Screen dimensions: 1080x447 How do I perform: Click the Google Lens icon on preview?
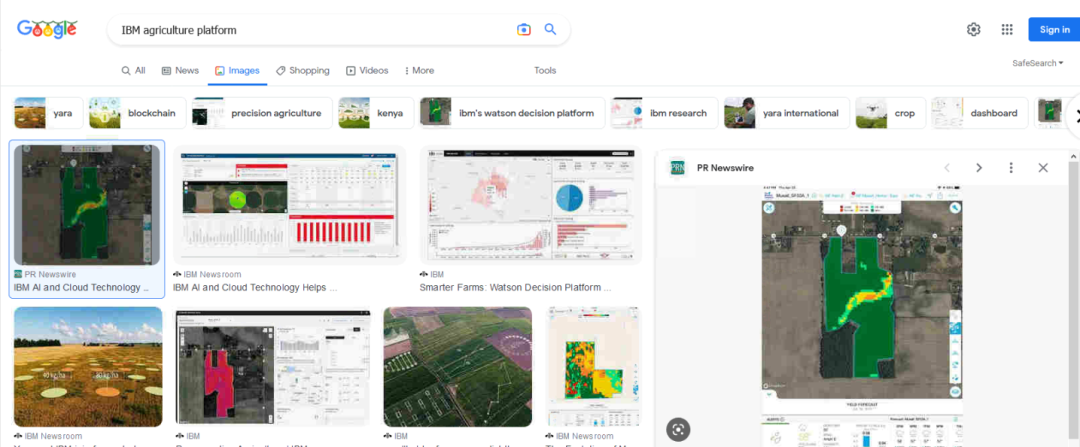point(679,429)
